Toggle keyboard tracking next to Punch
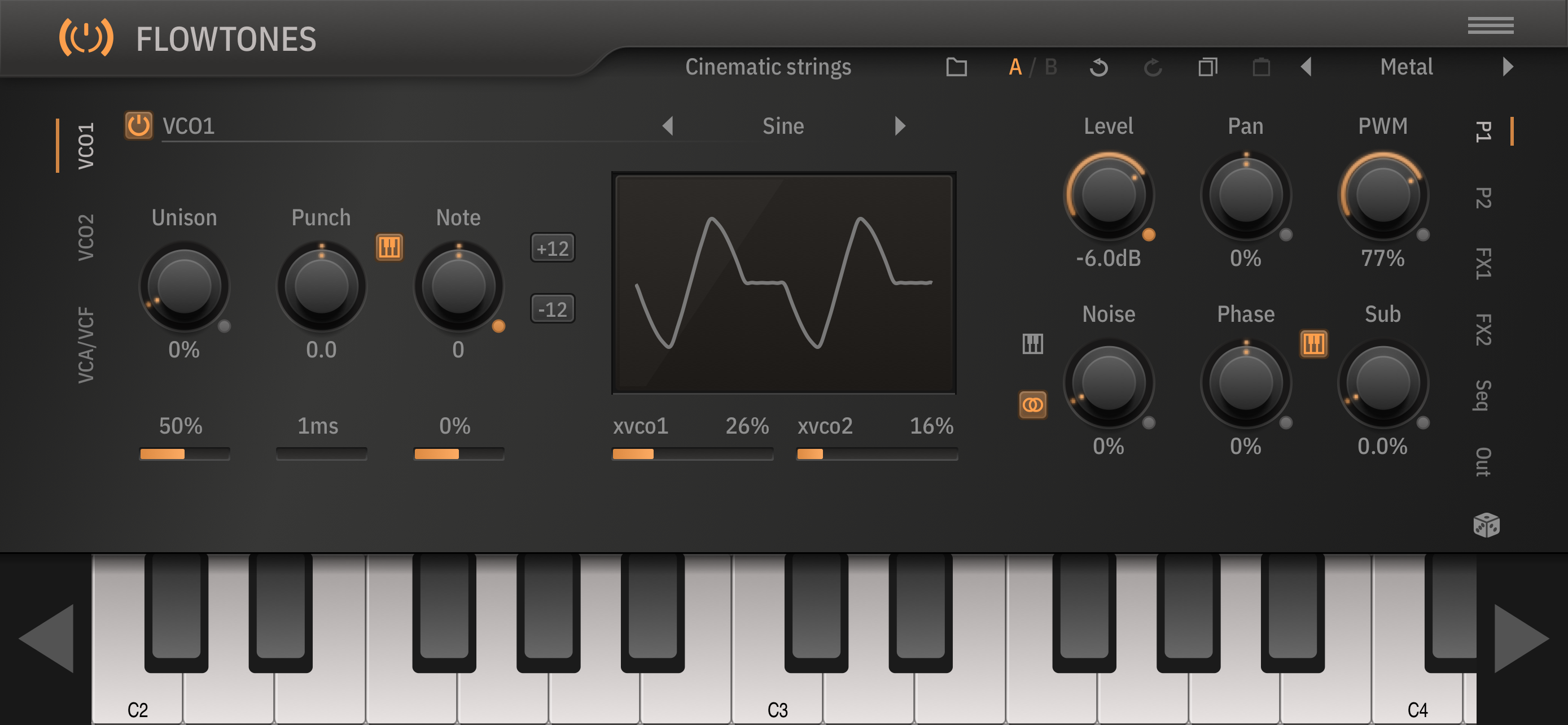 click(389, 247)
